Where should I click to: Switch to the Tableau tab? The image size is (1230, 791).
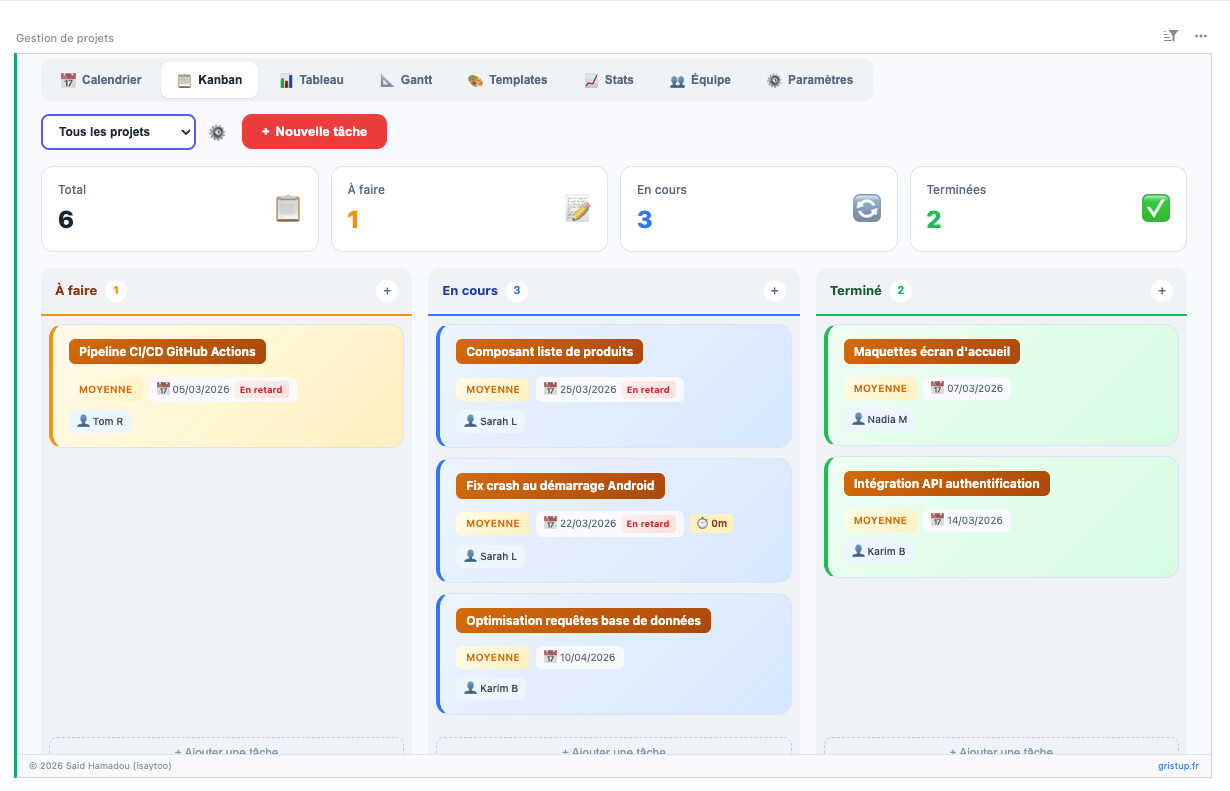(x=312, y=79)
